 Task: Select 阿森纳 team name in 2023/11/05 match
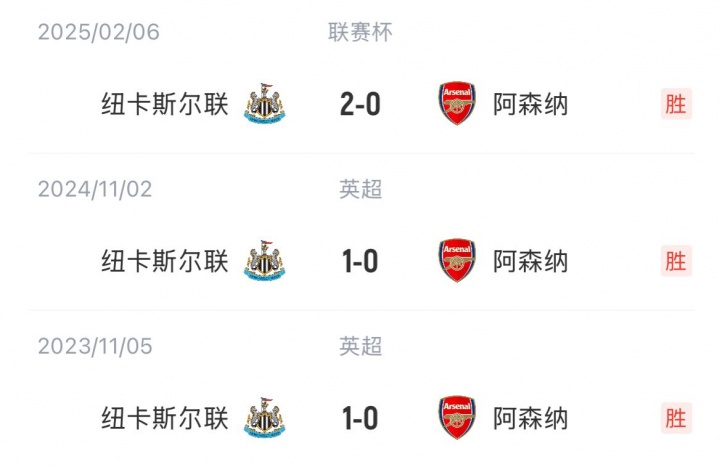[x=531, y=417]
